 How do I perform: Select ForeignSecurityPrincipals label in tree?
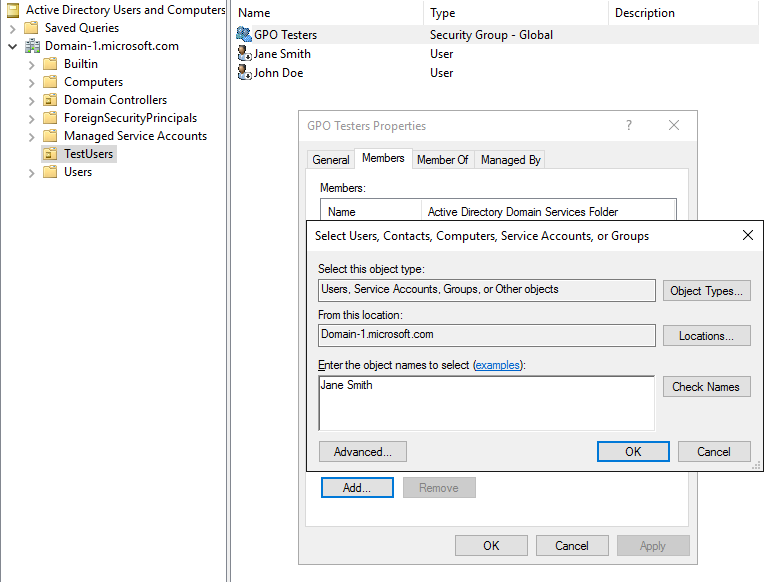[130, 118]
